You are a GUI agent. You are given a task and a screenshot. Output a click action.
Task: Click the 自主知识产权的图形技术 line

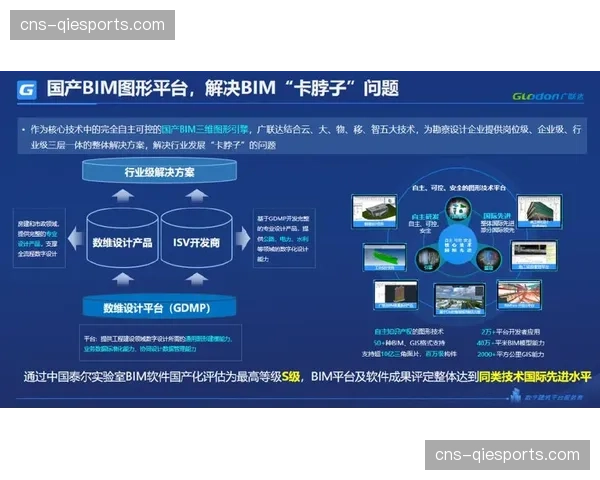coord(409,331)
